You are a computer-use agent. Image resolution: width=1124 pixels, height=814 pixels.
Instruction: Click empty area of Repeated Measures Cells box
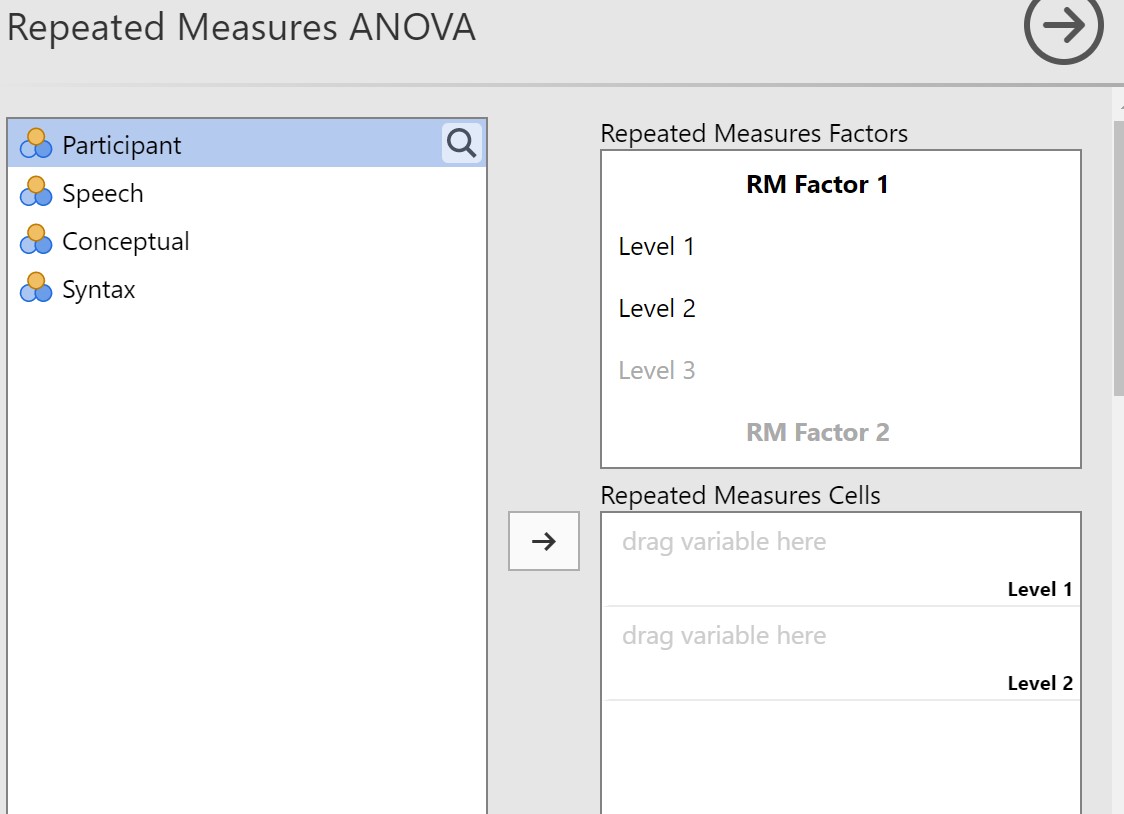click(841, 757)
